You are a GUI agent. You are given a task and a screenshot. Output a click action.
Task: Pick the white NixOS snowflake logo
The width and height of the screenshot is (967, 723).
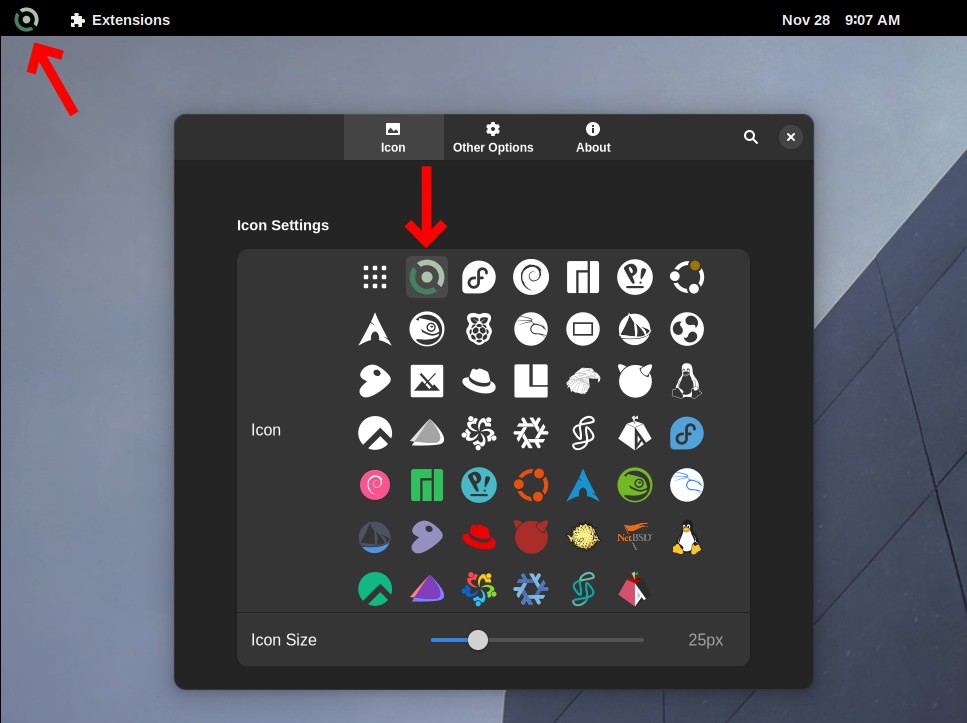(531, 432)
